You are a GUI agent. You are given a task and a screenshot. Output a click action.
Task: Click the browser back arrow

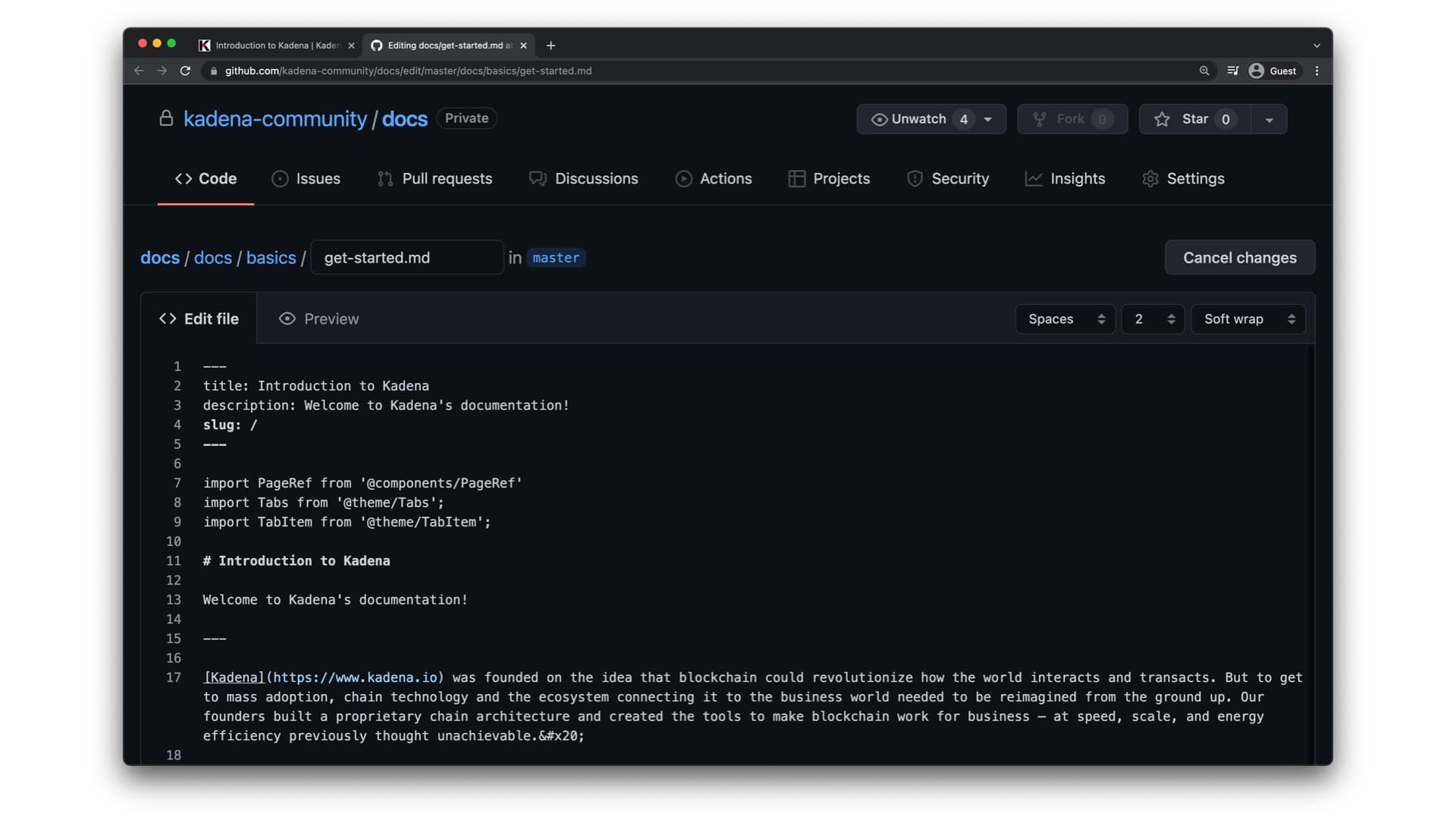[x=139, y=71]
